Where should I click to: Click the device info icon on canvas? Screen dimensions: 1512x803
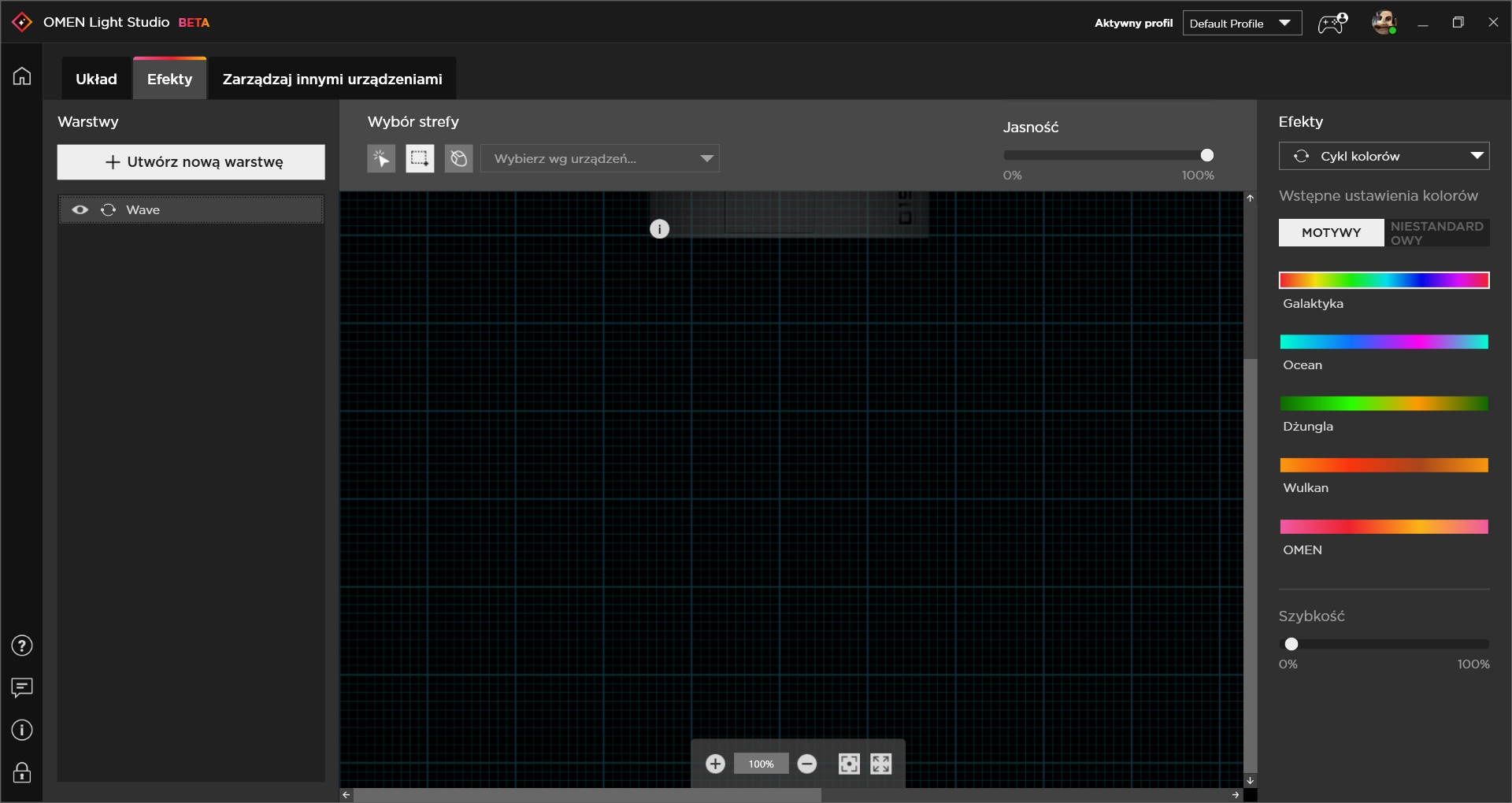point(659,229)
